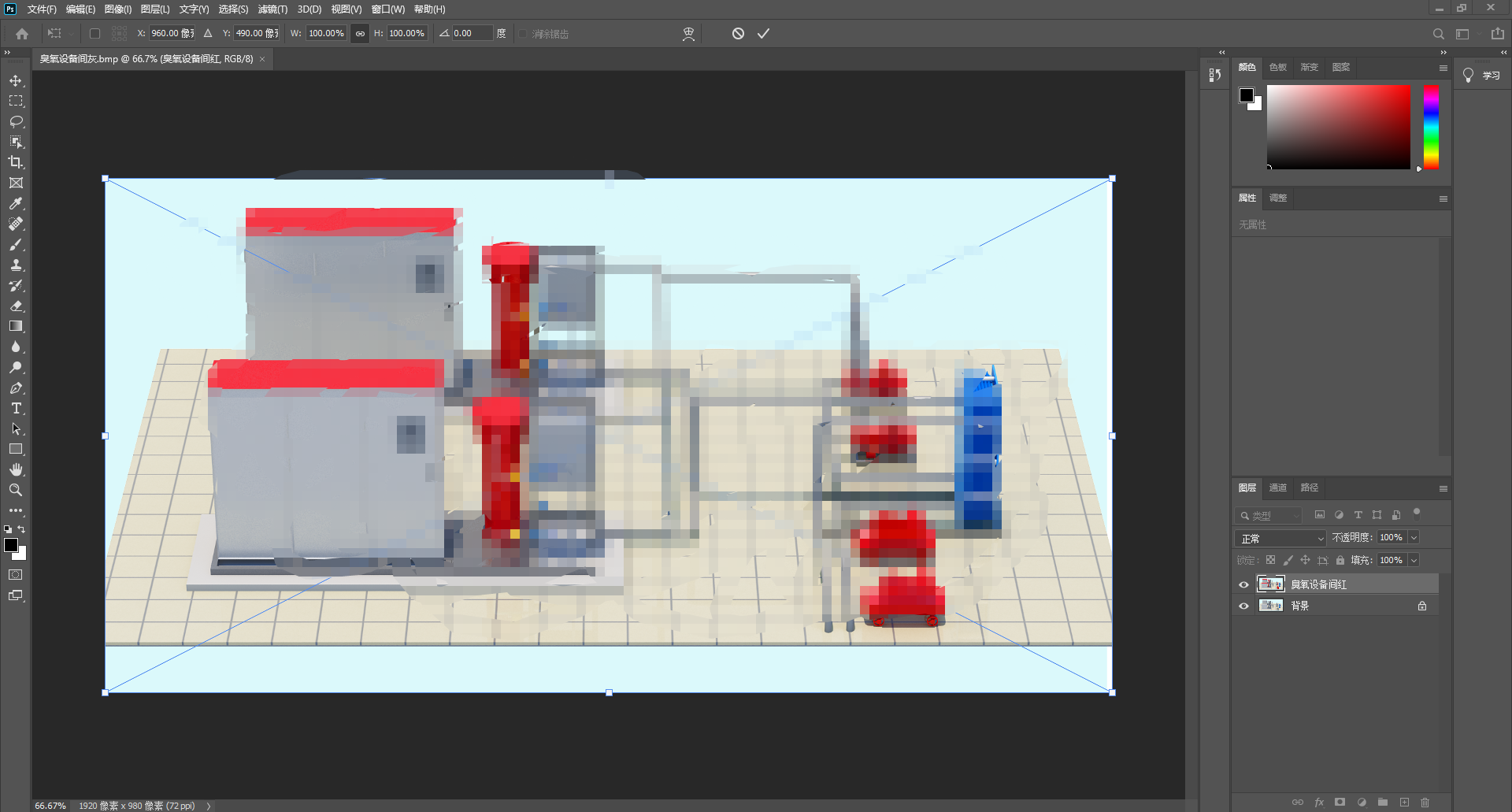Image resolution: width=1512 pixels, height=812 pixels.
Task: Select the Eyedropper tool
Action: [x=16, y=203]
